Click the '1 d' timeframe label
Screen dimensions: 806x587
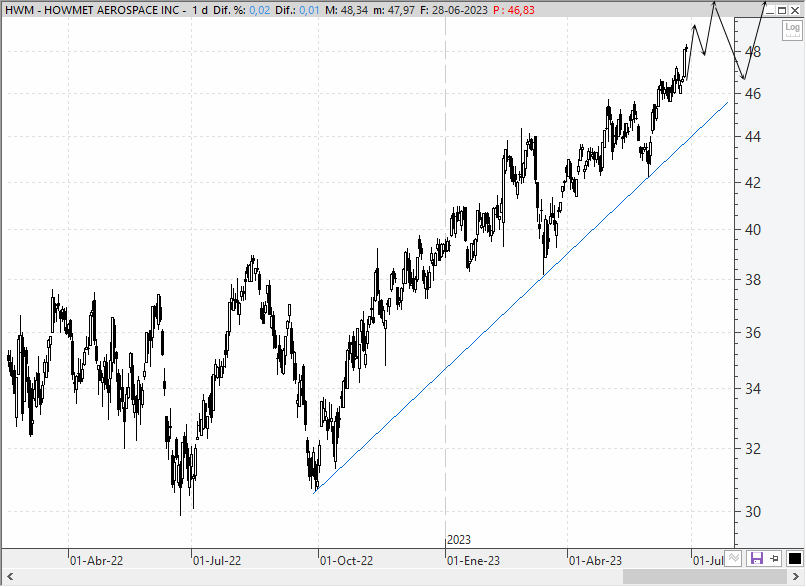click(200, 10)
